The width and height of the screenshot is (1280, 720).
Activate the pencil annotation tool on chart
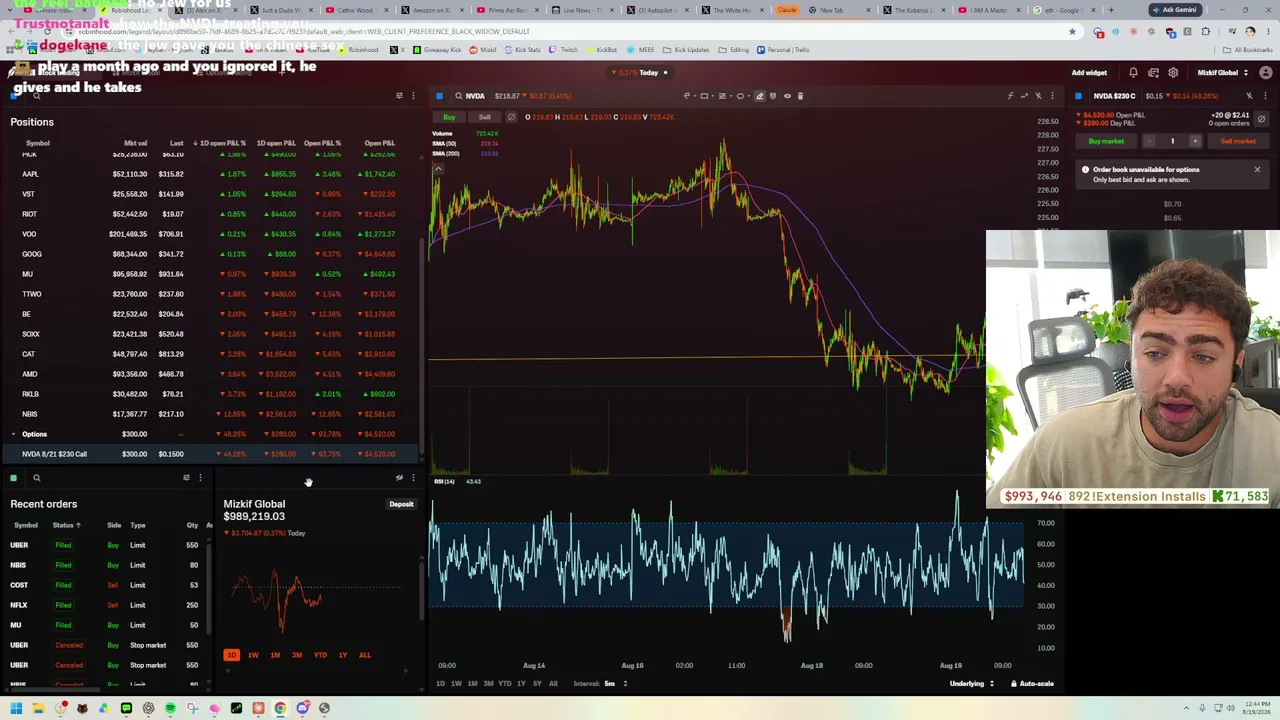point(759,96)
